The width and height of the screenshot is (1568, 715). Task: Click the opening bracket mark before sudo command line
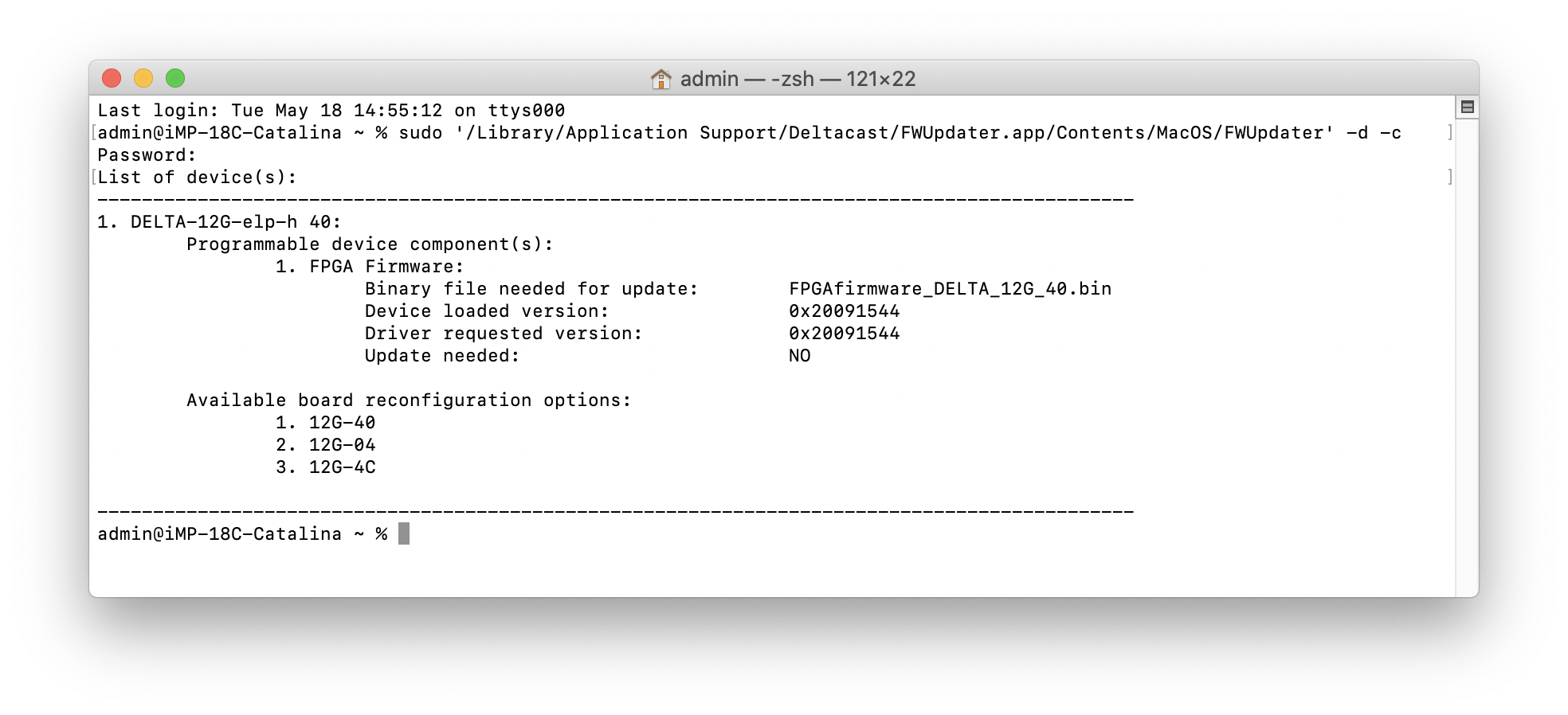click(x=94, y=133)
